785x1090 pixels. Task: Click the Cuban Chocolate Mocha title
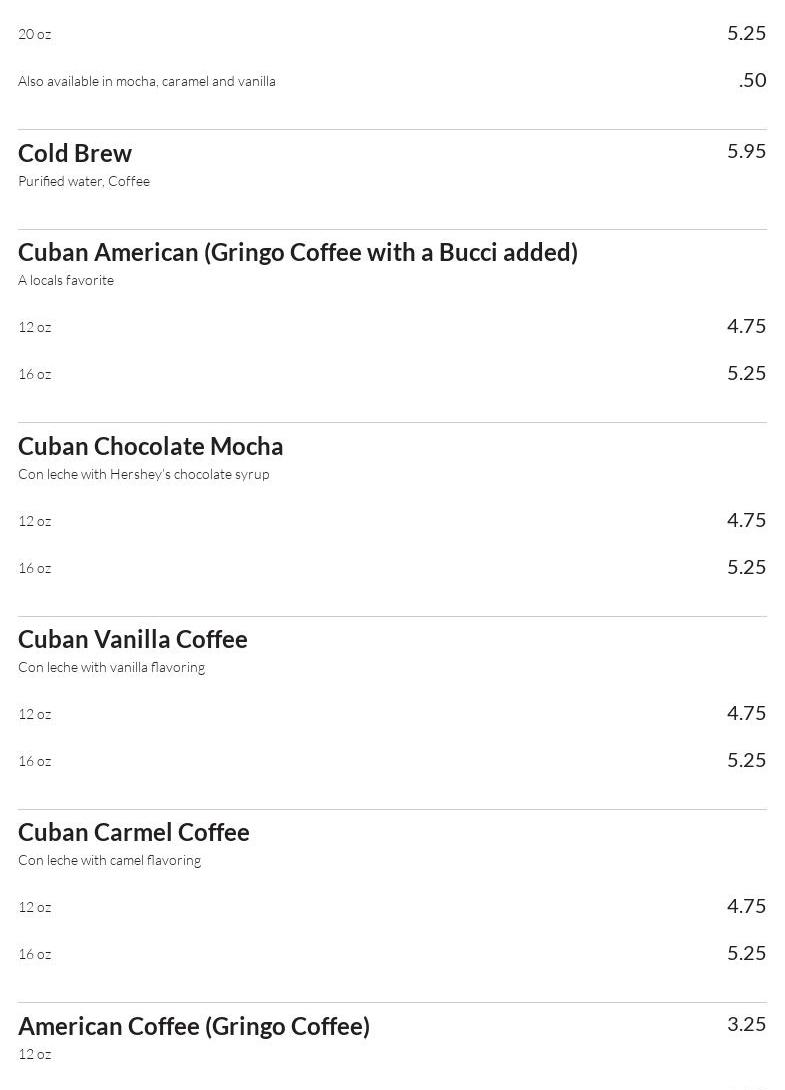pos(150,446)
